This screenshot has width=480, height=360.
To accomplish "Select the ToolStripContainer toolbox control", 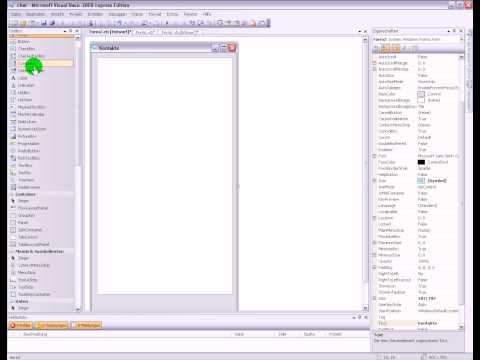I will [x=41, y=294].
